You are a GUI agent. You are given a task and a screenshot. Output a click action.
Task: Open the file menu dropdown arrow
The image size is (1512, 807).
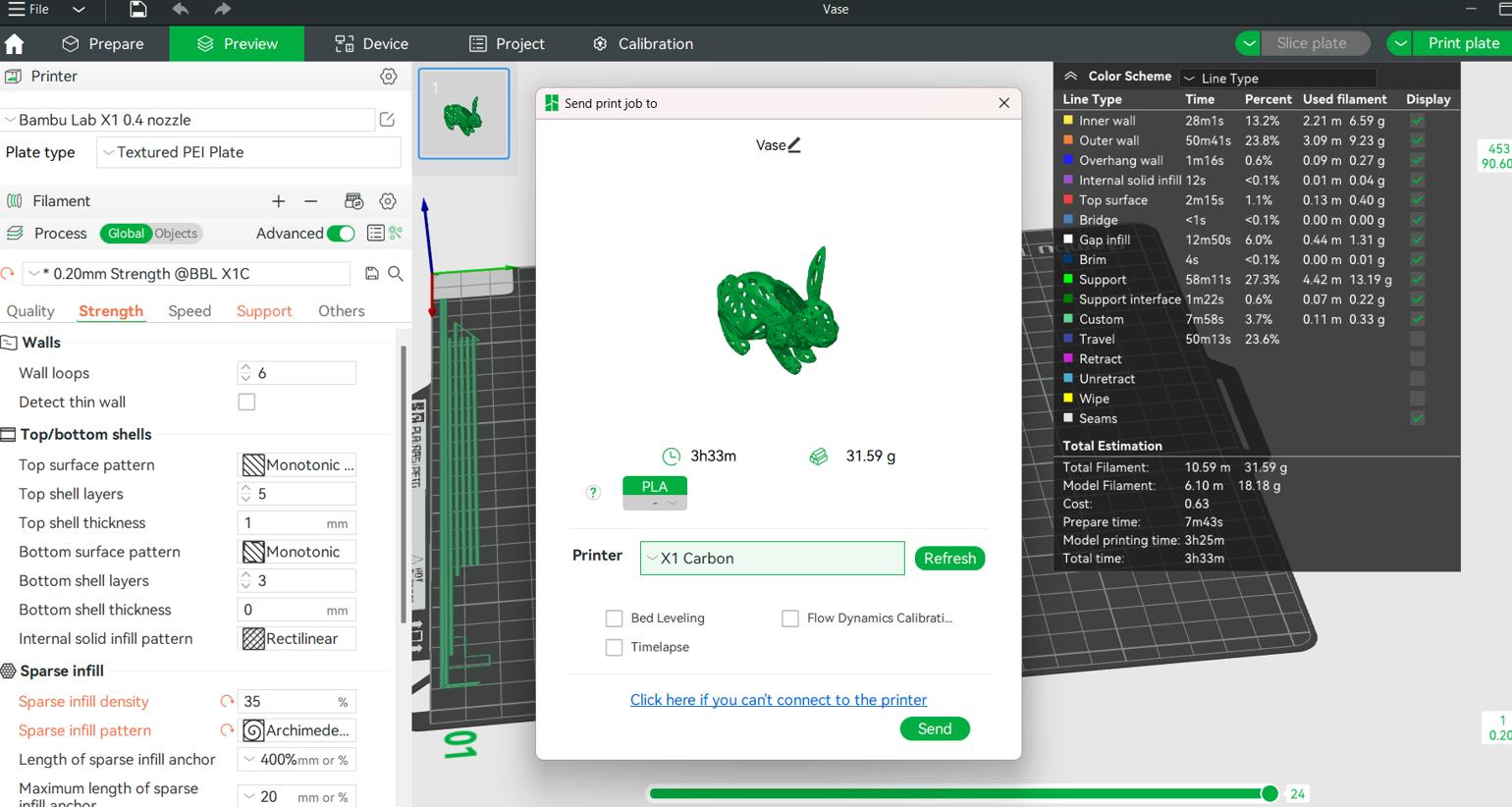79,10
